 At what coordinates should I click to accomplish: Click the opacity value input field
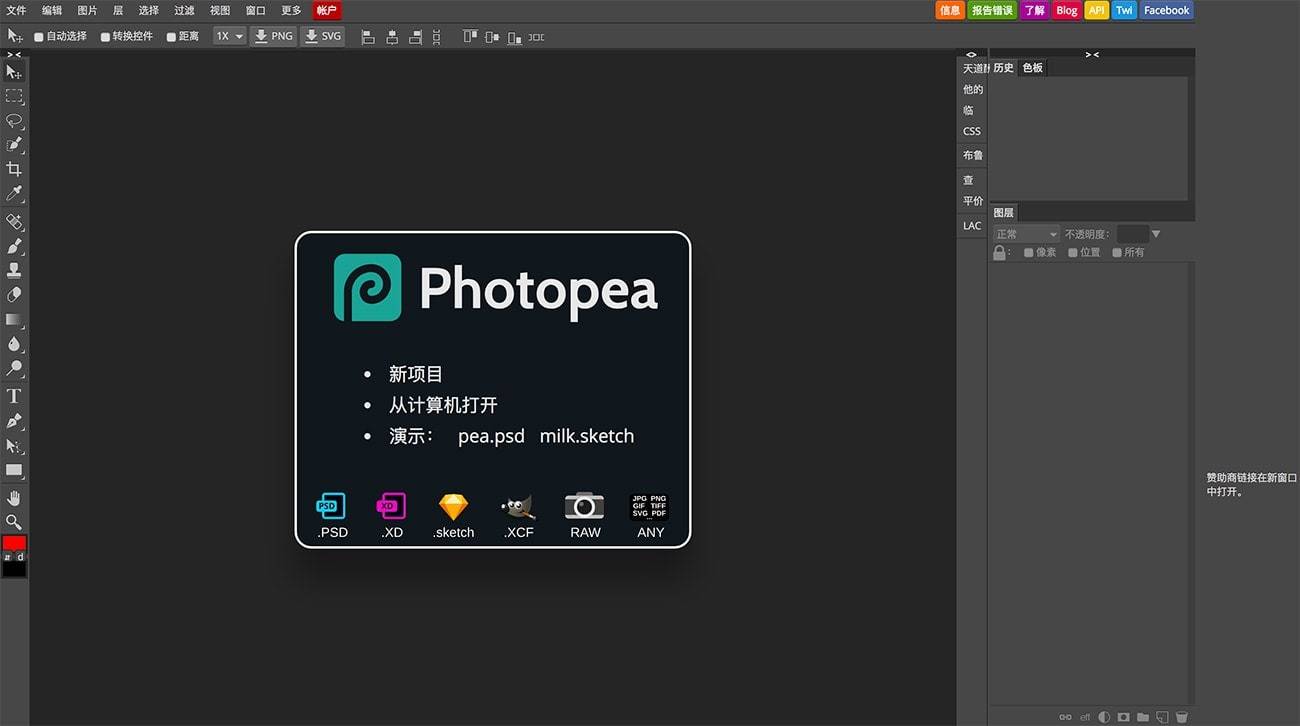pyautogui.click(x=1132, y=234)
